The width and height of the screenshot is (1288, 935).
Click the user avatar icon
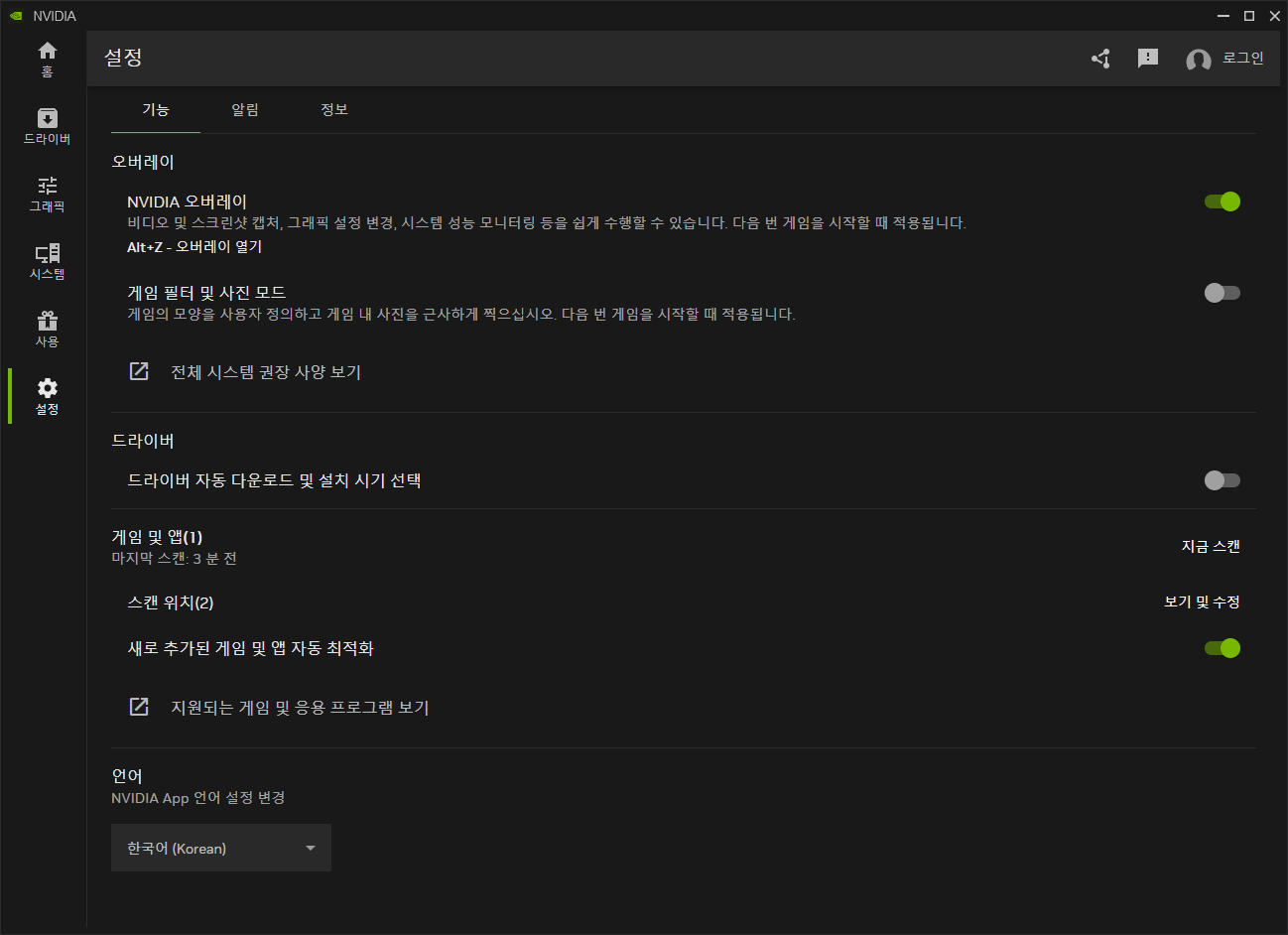point(1198,61)
